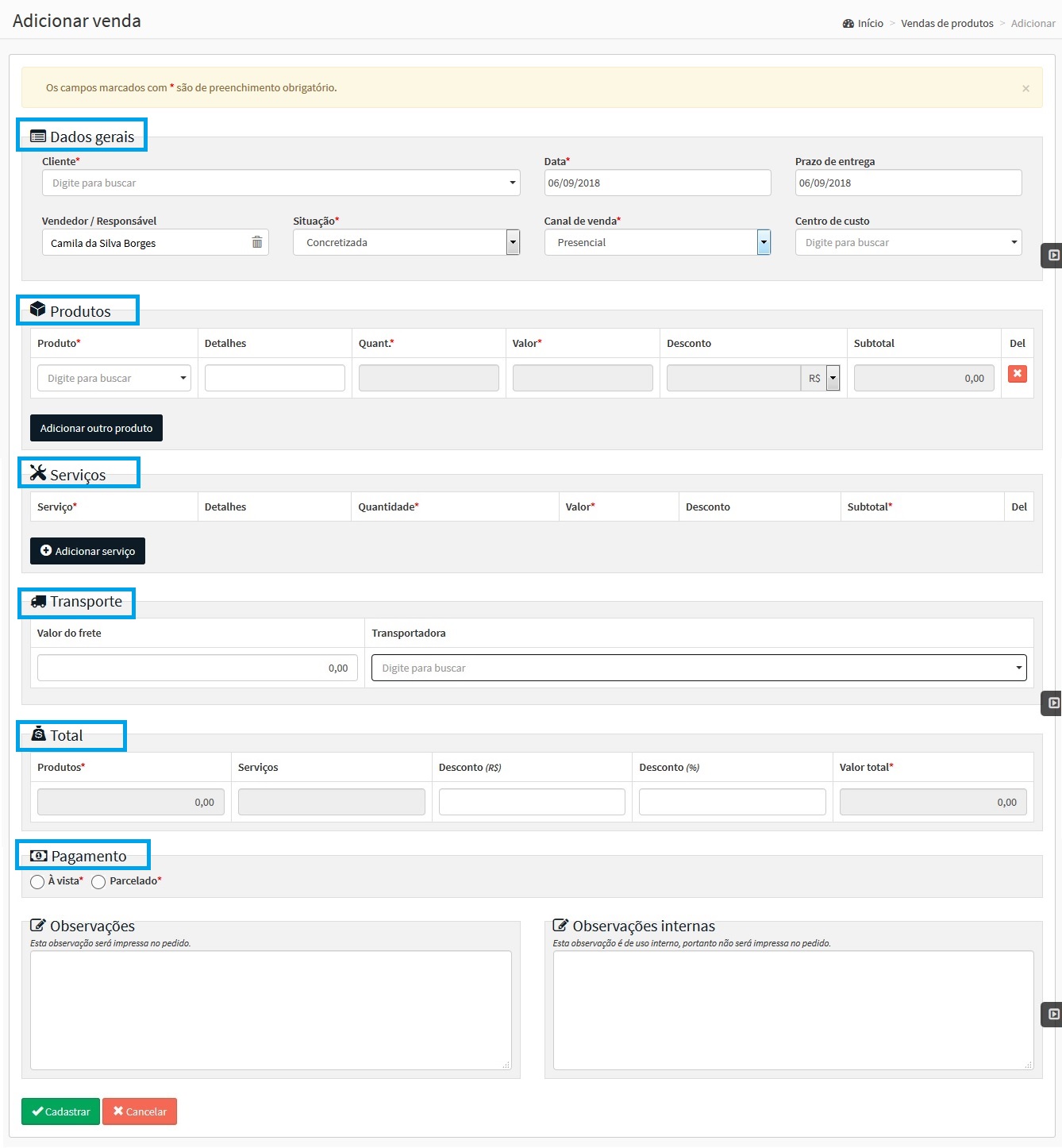Open the Situação dropdown showing Concretizada
The width and height of the screenshot is (1062, 1148).
(406, 242)
